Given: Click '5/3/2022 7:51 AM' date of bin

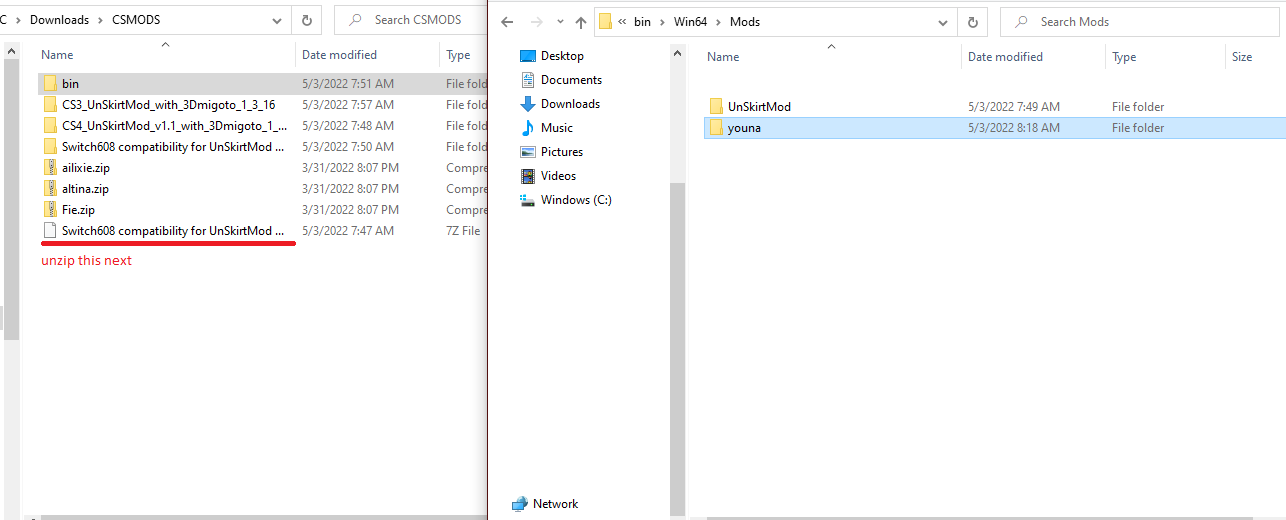Looking at the screenshot, I should [x=348, y=84].
